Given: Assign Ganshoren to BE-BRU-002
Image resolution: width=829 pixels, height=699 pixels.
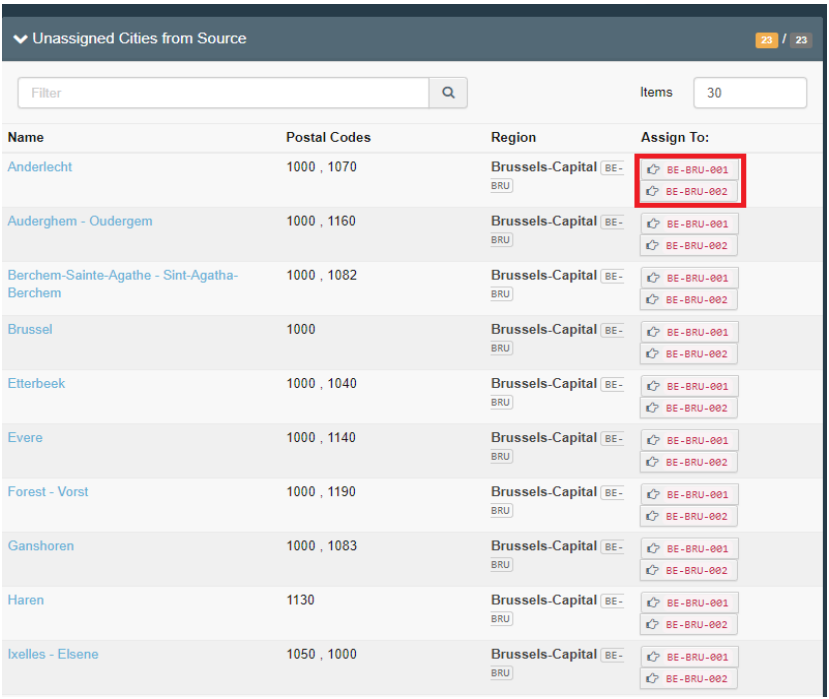Looking at the screenshot, I should click(x=688, y=571).
